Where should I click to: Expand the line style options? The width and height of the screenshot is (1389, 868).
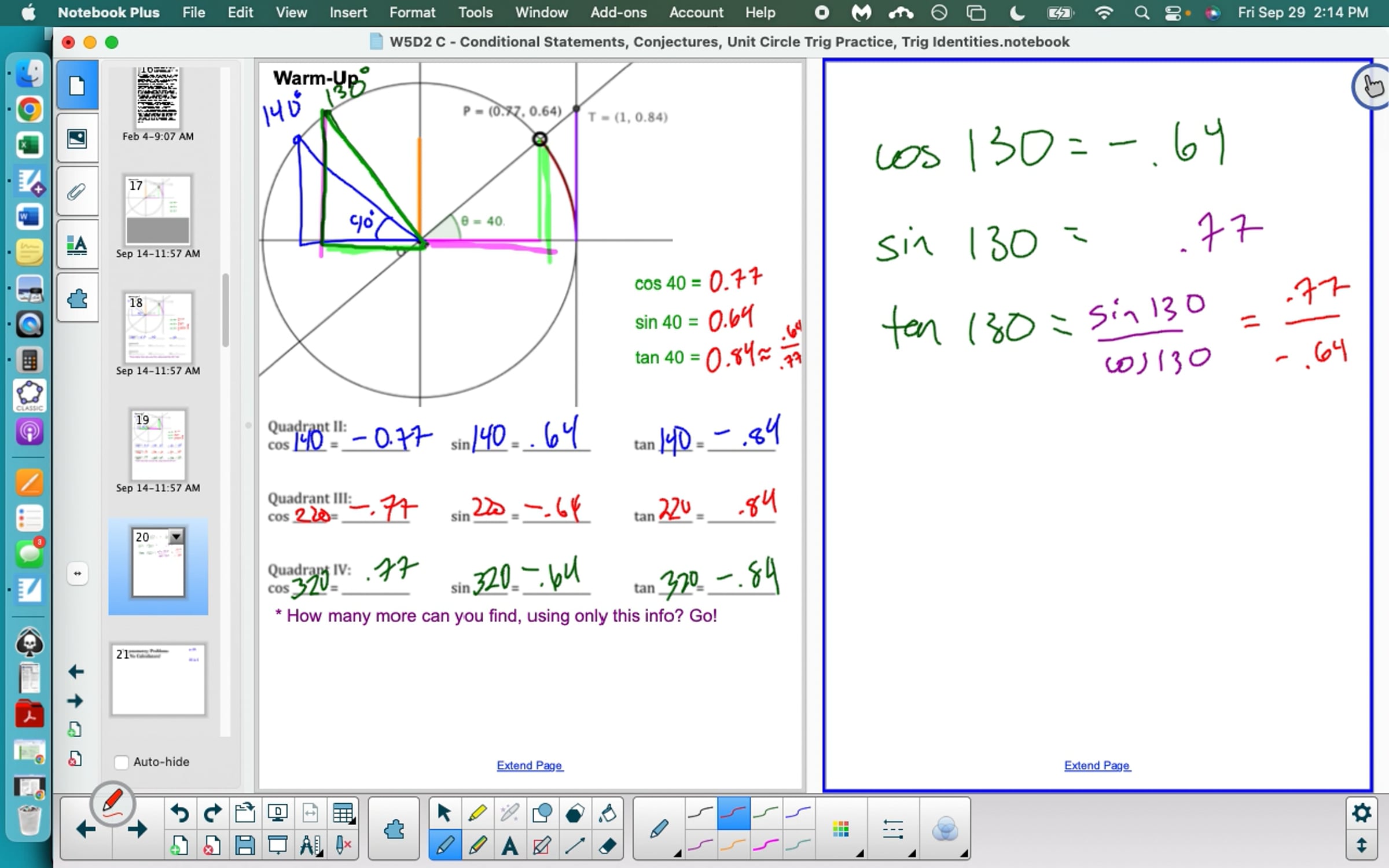tap(893, 830)
